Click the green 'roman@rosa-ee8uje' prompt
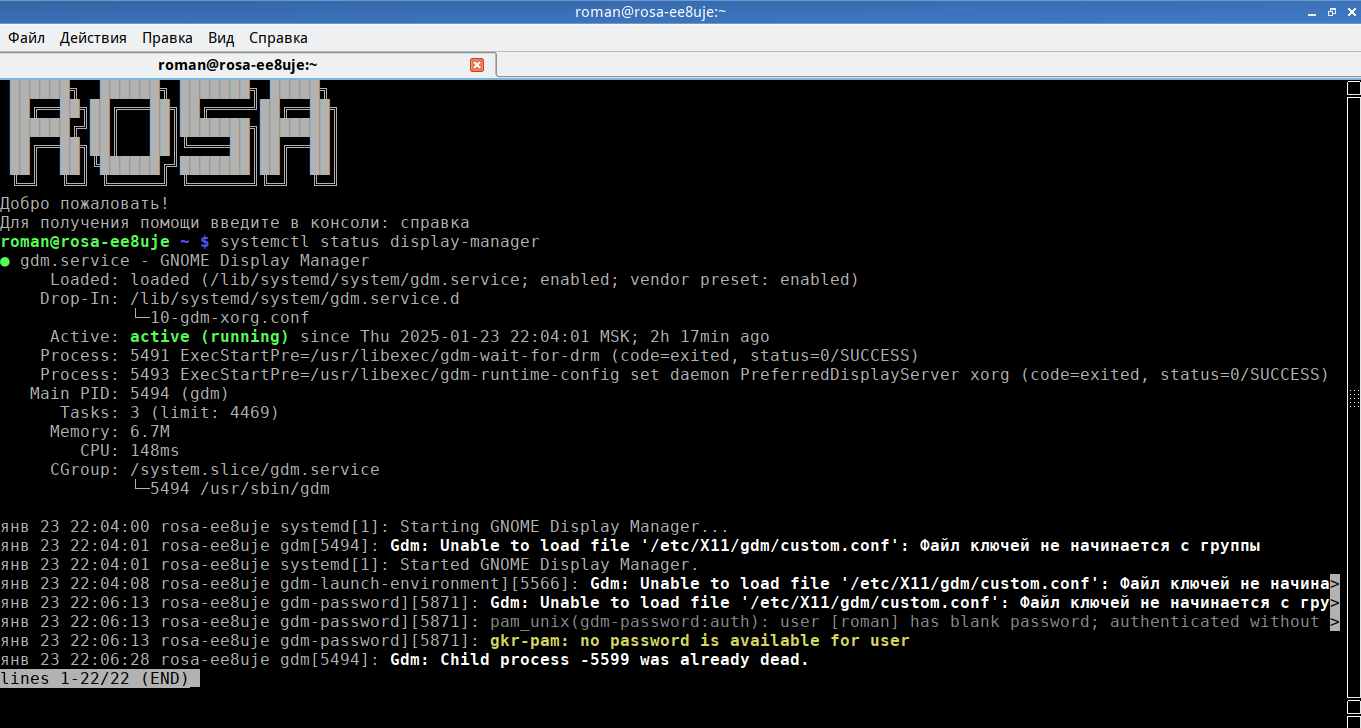The height and width of the screenshot is (728, 1361). 85,242
